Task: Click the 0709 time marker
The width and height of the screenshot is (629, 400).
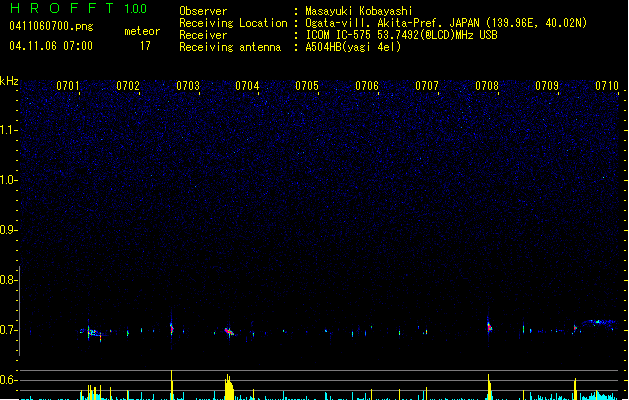Action: (547, 86)
